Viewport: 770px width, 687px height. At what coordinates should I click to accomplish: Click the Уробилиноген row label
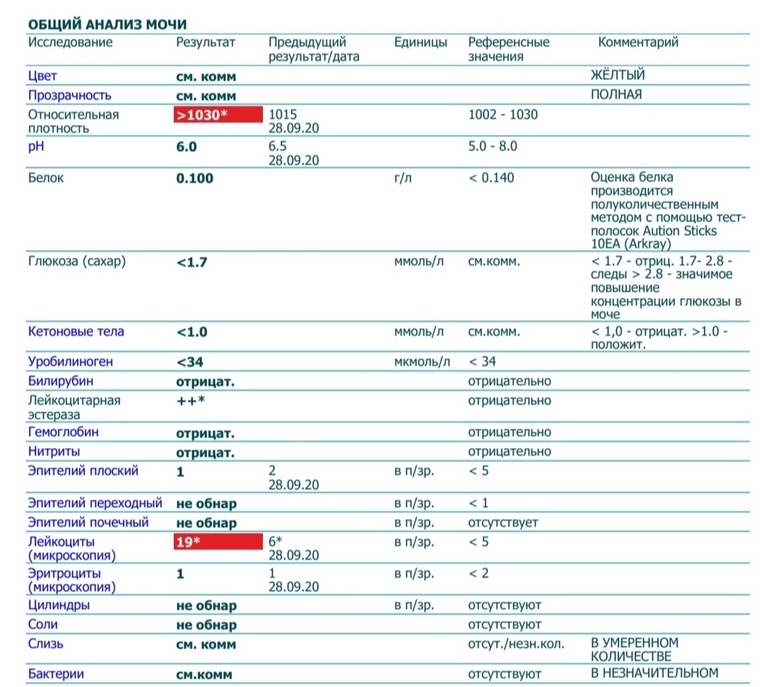70,361
